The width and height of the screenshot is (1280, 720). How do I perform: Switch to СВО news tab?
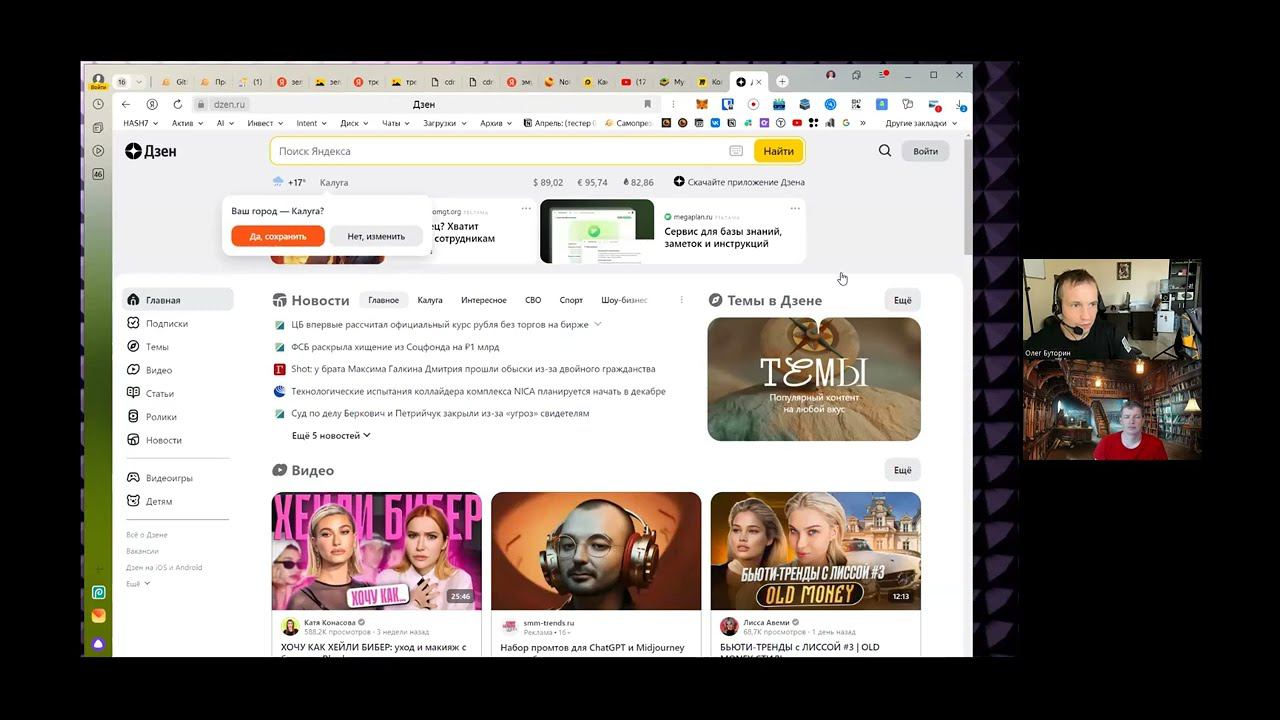533,300
